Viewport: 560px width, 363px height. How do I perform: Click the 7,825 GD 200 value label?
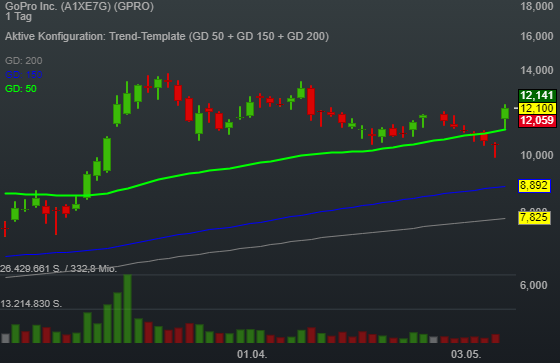[x=534, y=217]
